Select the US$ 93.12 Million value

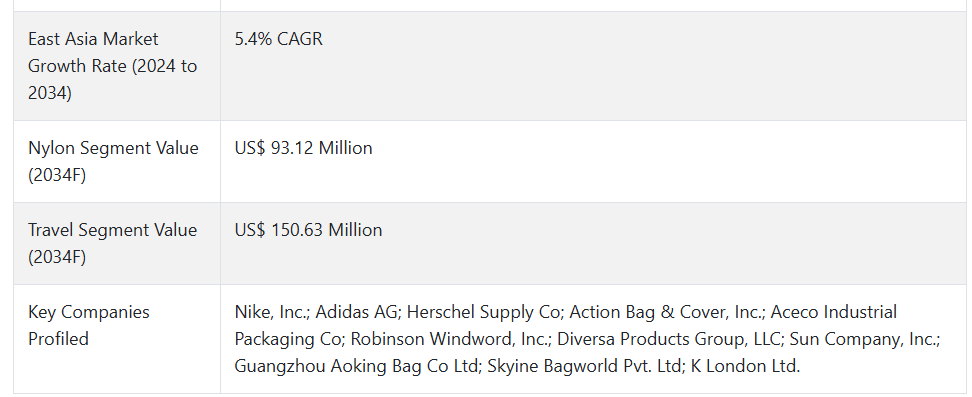[x=303, y=148]
